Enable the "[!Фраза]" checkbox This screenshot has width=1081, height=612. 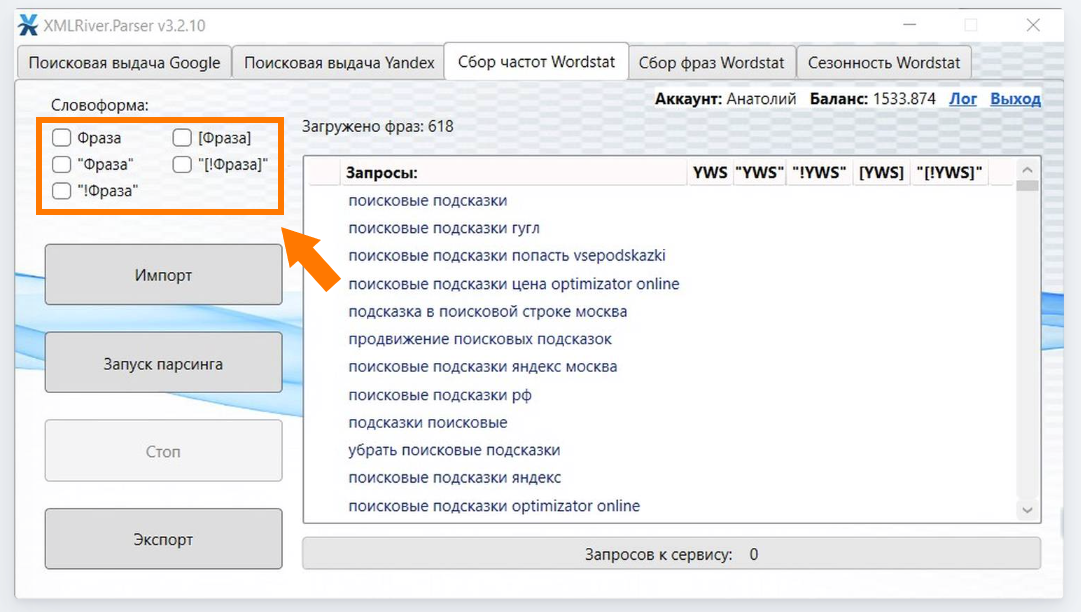(x=182, y=164)
